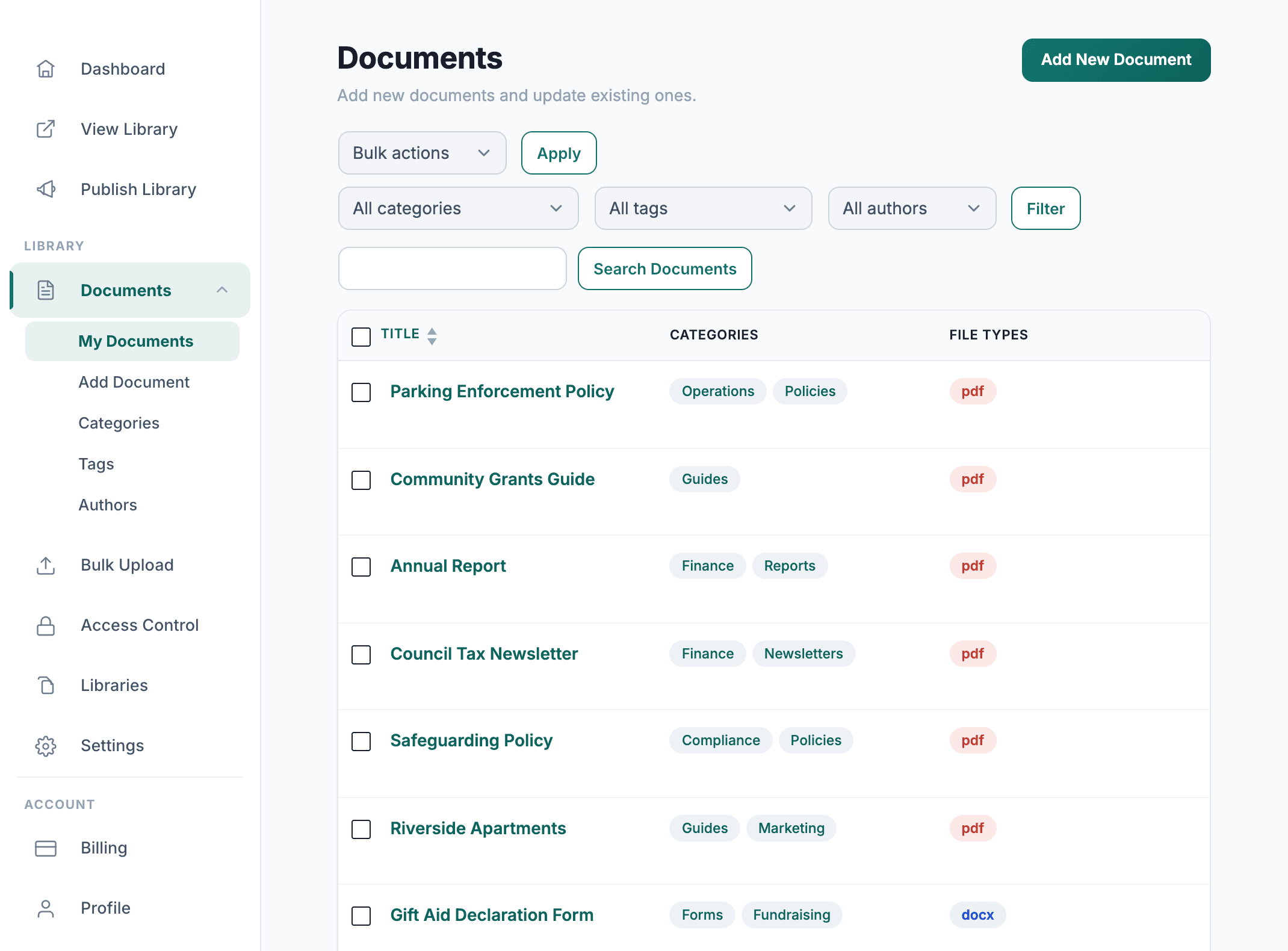1288x951 pixels.
Task: Open the Council Tax Newsletter document link
Action: coord(484,654)
